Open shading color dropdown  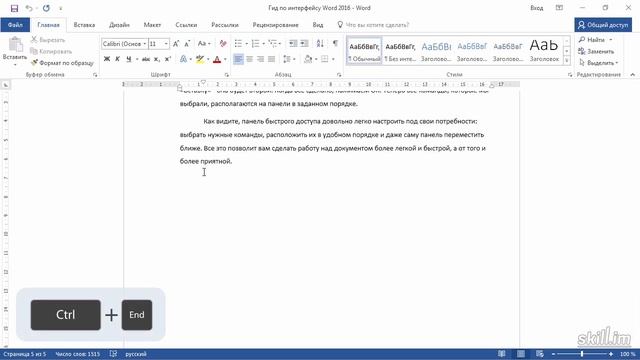click(316, 59)
